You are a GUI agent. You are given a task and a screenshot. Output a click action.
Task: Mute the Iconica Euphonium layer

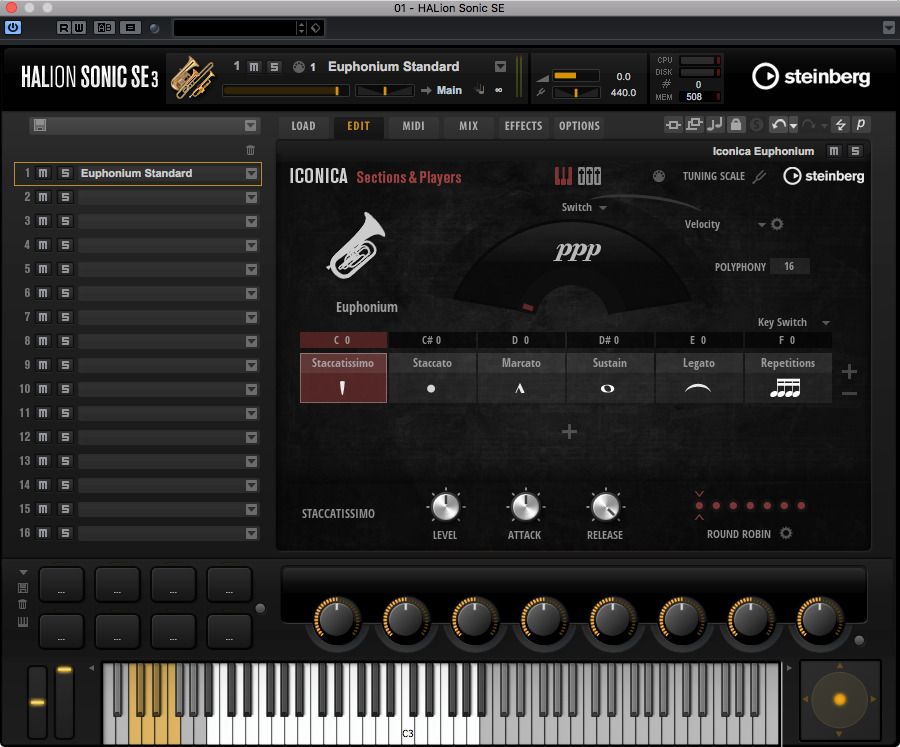click(x=834, y=151)
